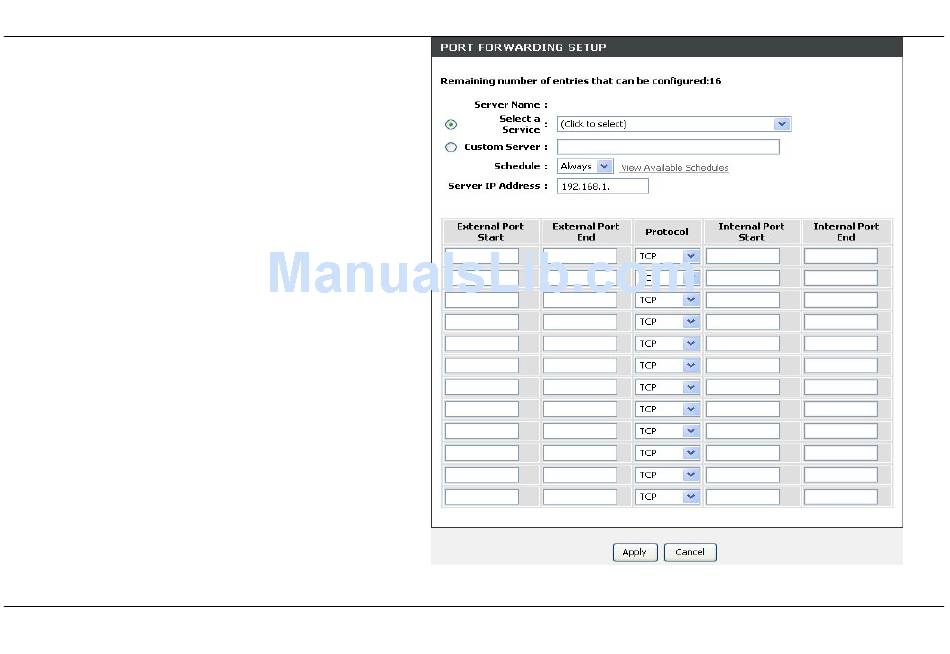
Task: Click the 'Remaining number of entries' text
Action: click(x=580, y=81)
